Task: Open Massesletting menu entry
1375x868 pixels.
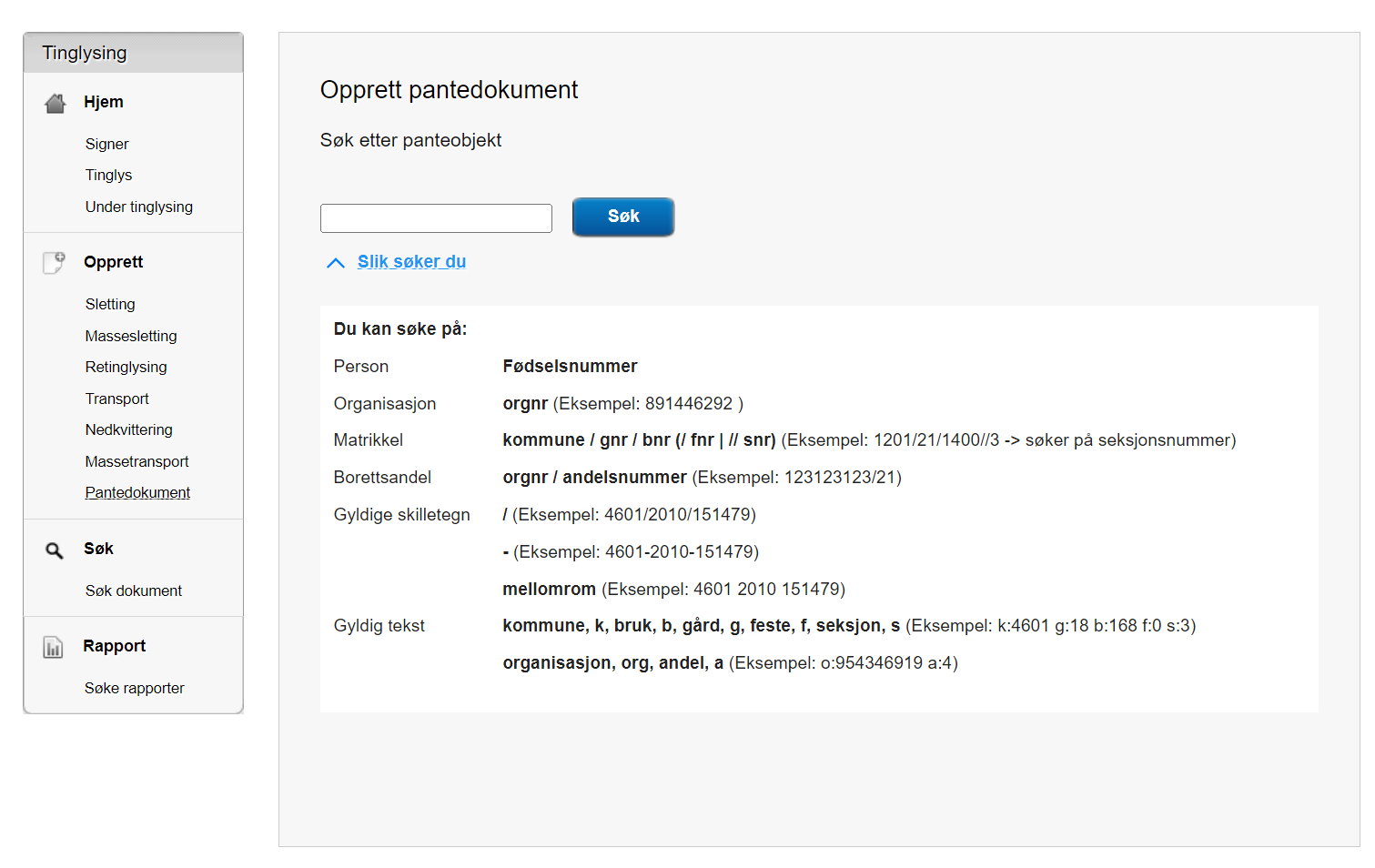Action: [131, 336]
